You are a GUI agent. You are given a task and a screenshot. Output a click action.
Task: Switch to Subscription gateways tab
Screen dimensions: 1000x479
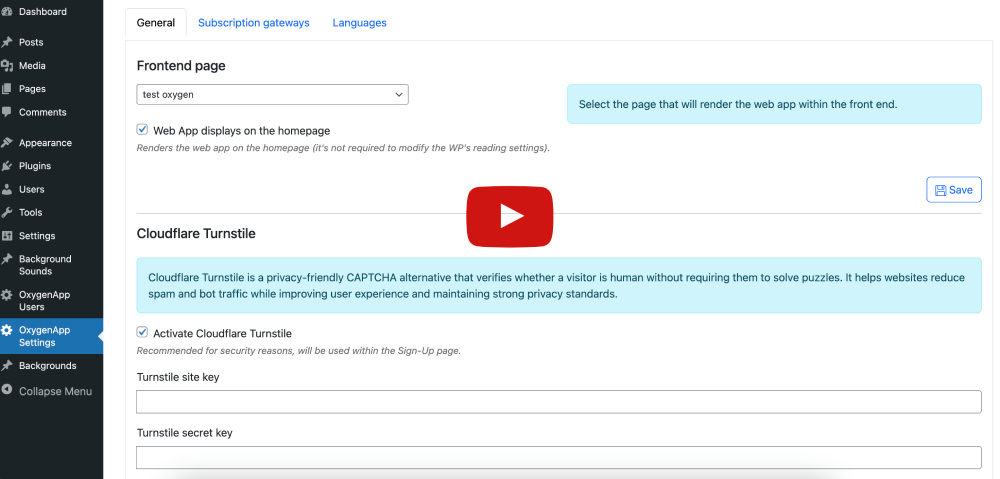pyautogui.click(x=253, y=22)
